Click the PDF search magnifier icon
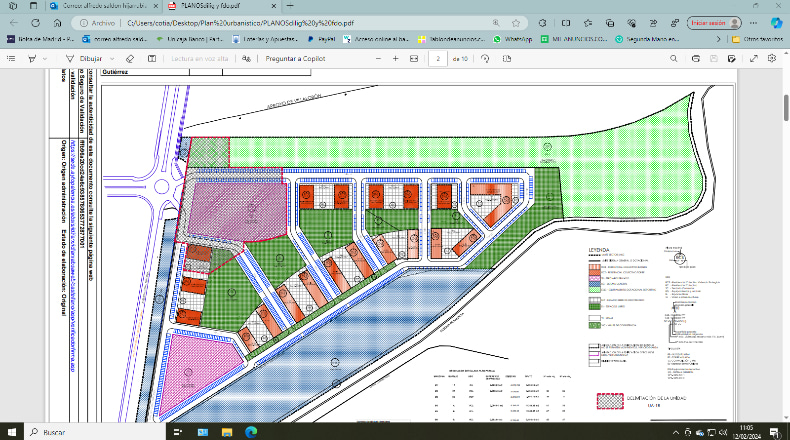 (x=674, y=58)
